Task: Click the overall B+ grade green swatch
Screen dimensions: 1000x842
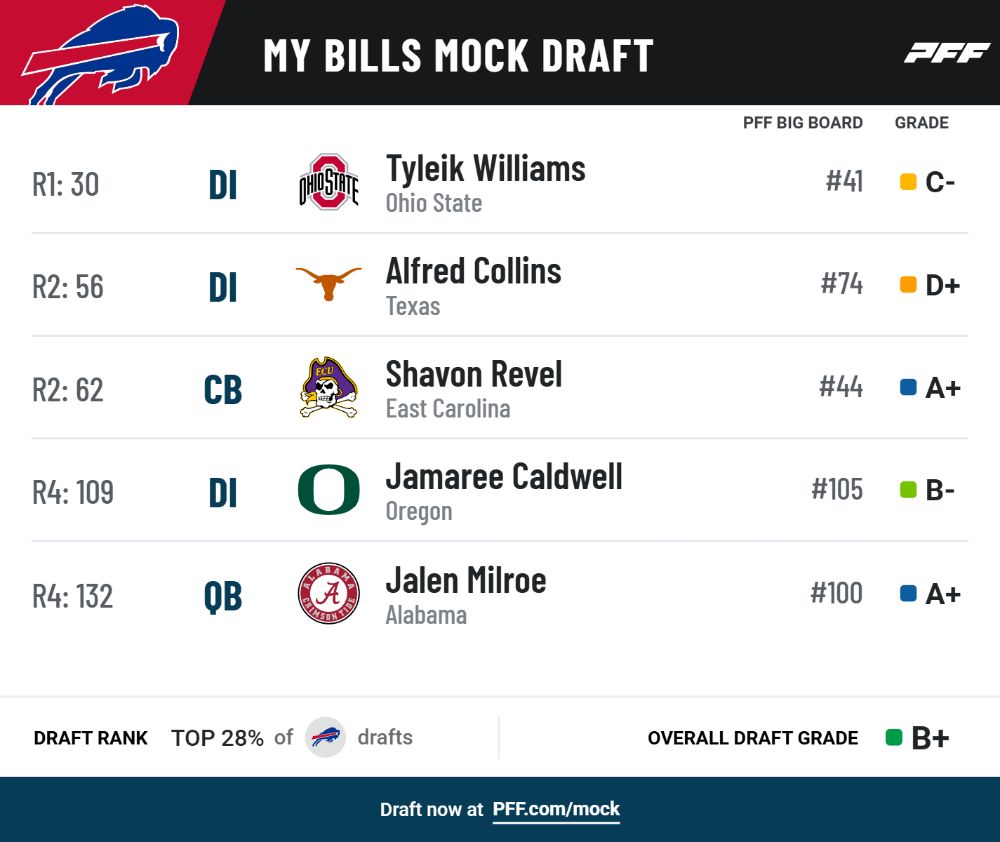Action: pyautogui.click(x=894, y=737)
